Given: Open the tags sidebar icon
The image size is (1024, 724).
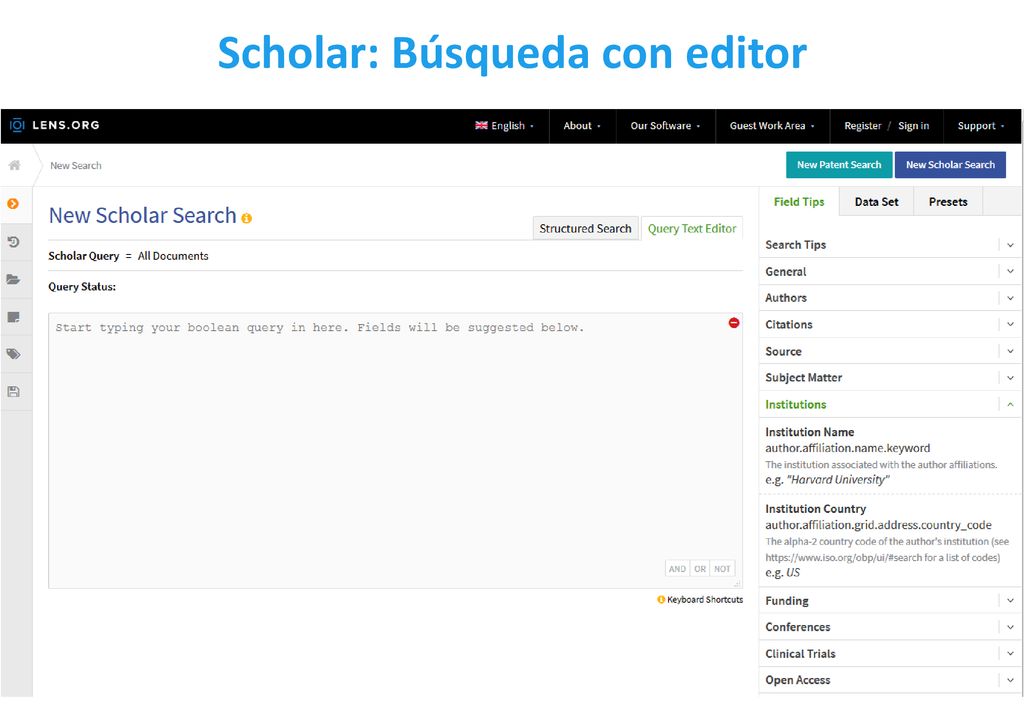Looking at the screenshot, I should [13, 354].
